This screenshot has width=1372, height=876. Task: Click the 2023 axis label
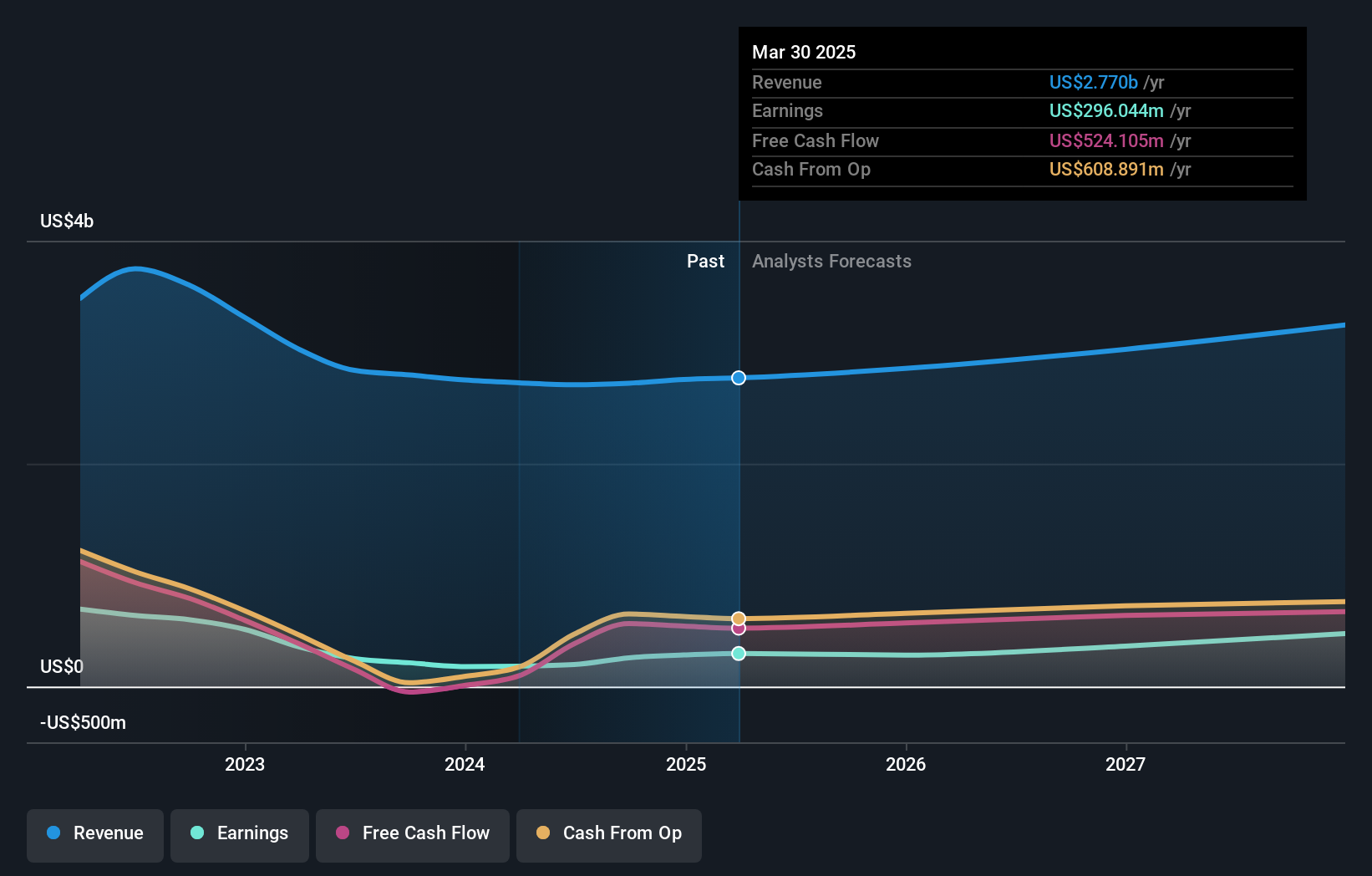pyautogui.click(x=245, y=764)
